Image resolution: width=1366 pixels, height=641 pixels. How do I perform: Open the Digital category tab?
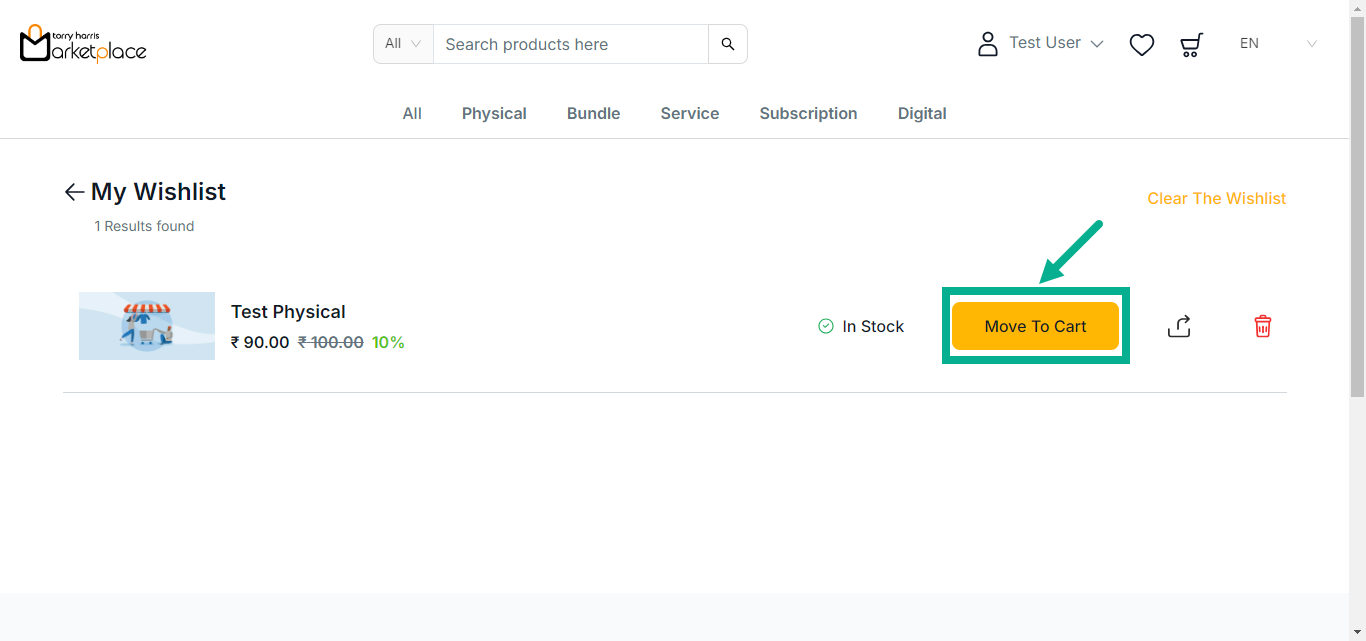point(921,114)
